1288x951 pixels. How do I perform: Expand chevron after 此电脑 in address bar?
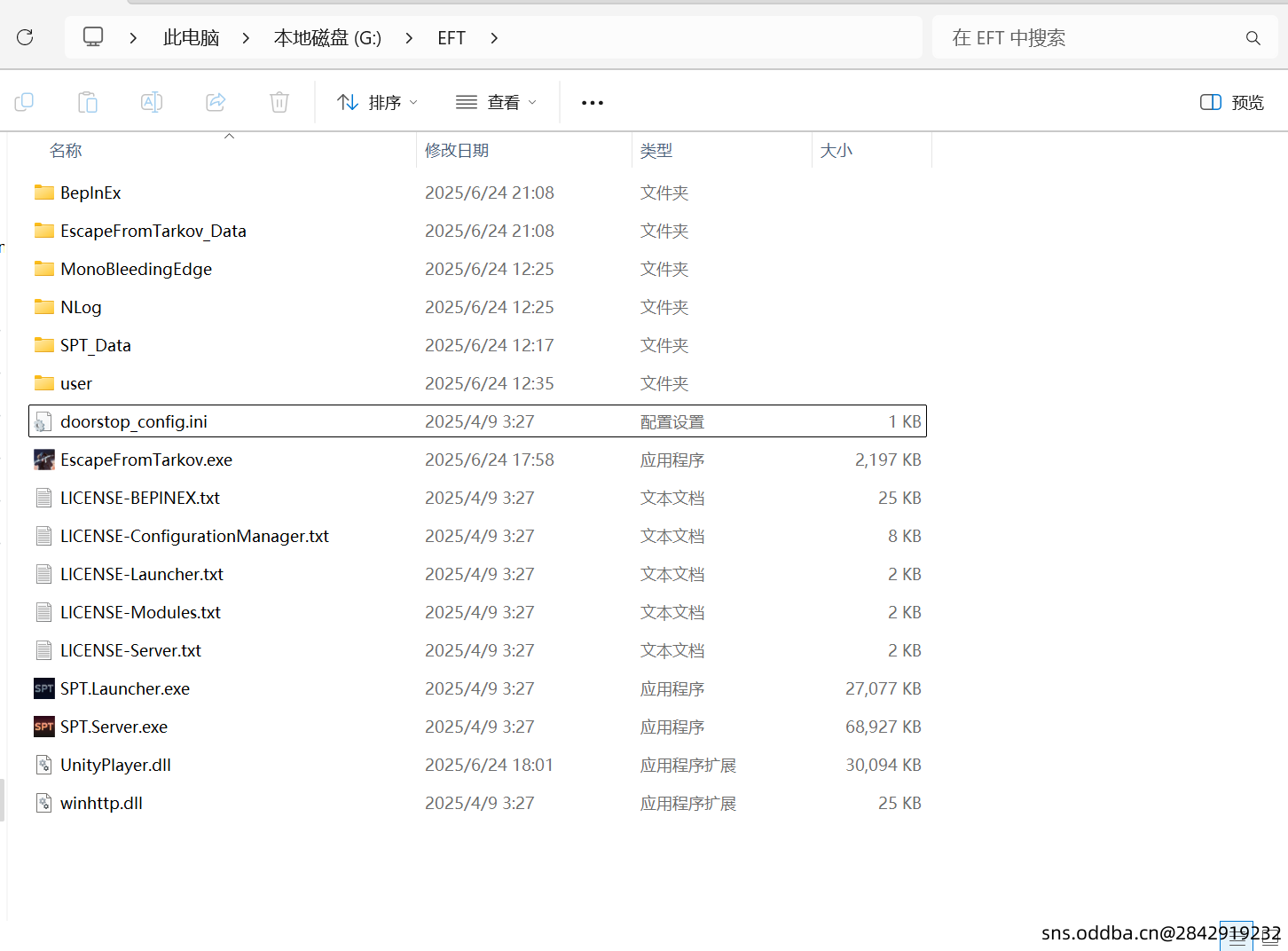tap(246, 37)
